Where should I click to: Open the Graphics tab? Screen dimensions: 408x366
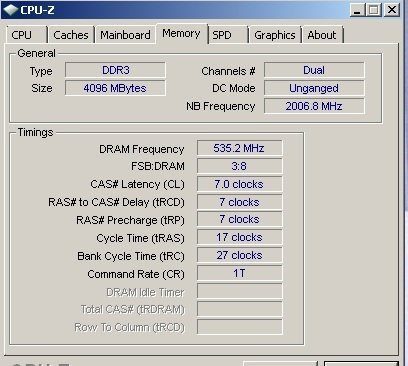click(x=275, y=35)
